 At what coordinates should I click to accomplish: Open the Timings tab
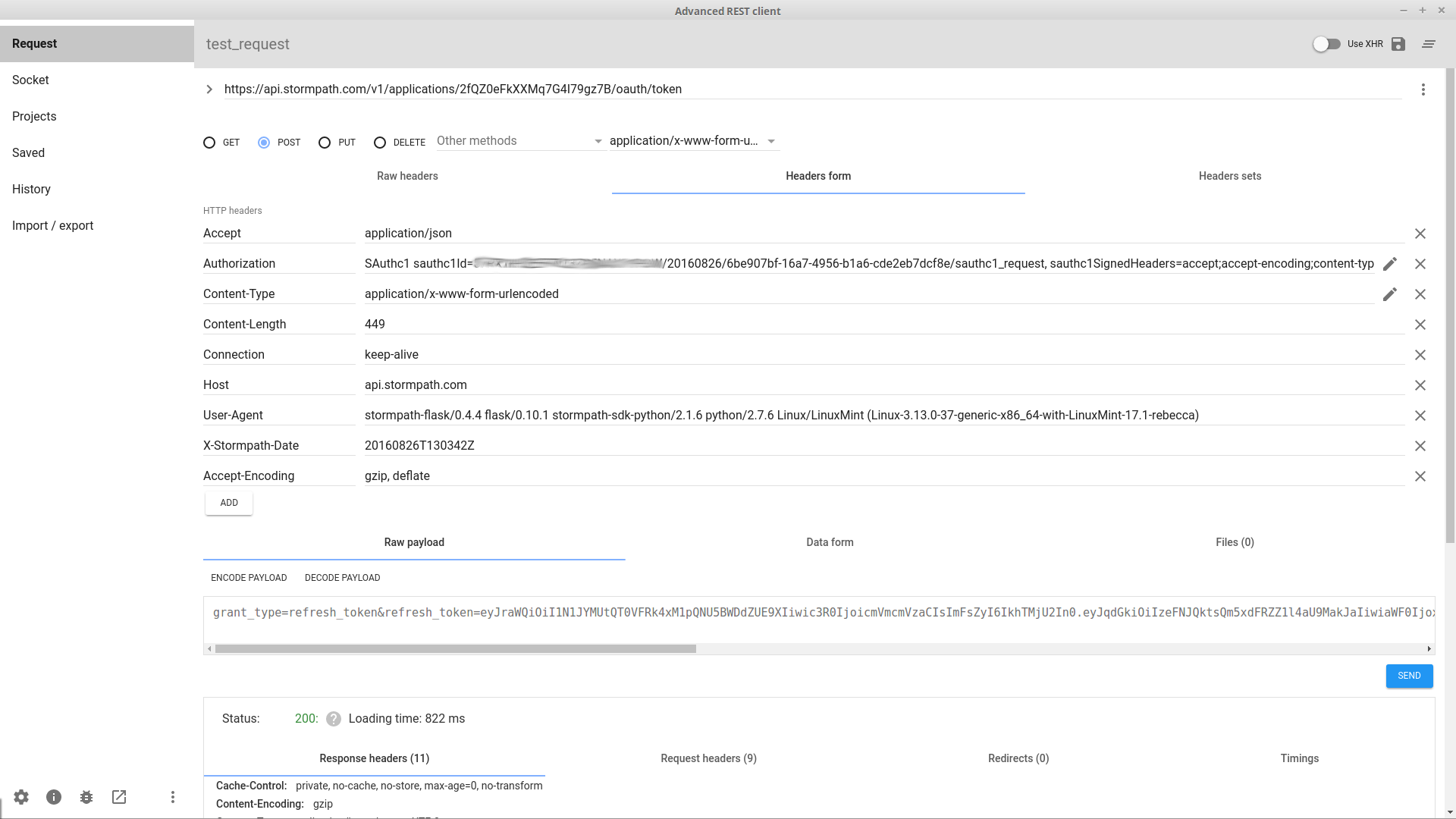point(1300,758)
